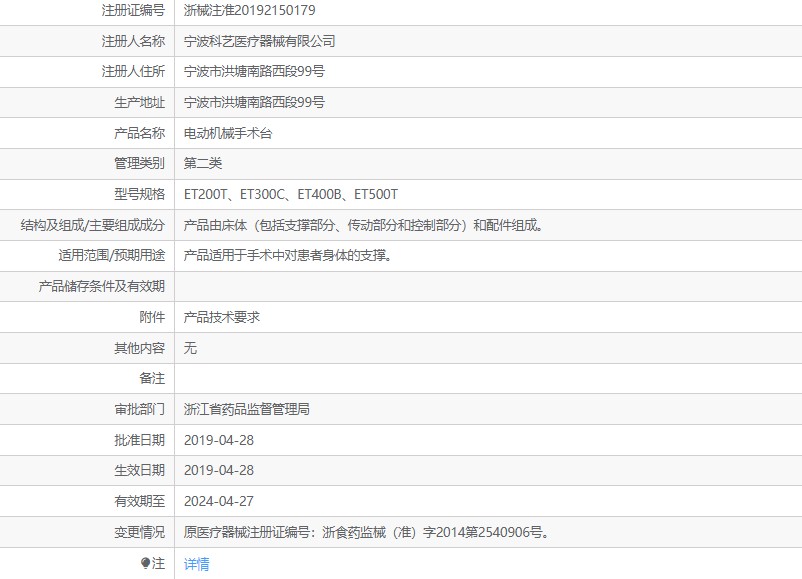Screen dimensions: 802x579
Task: Click the 生效日期 label
Action: (139, 471)
